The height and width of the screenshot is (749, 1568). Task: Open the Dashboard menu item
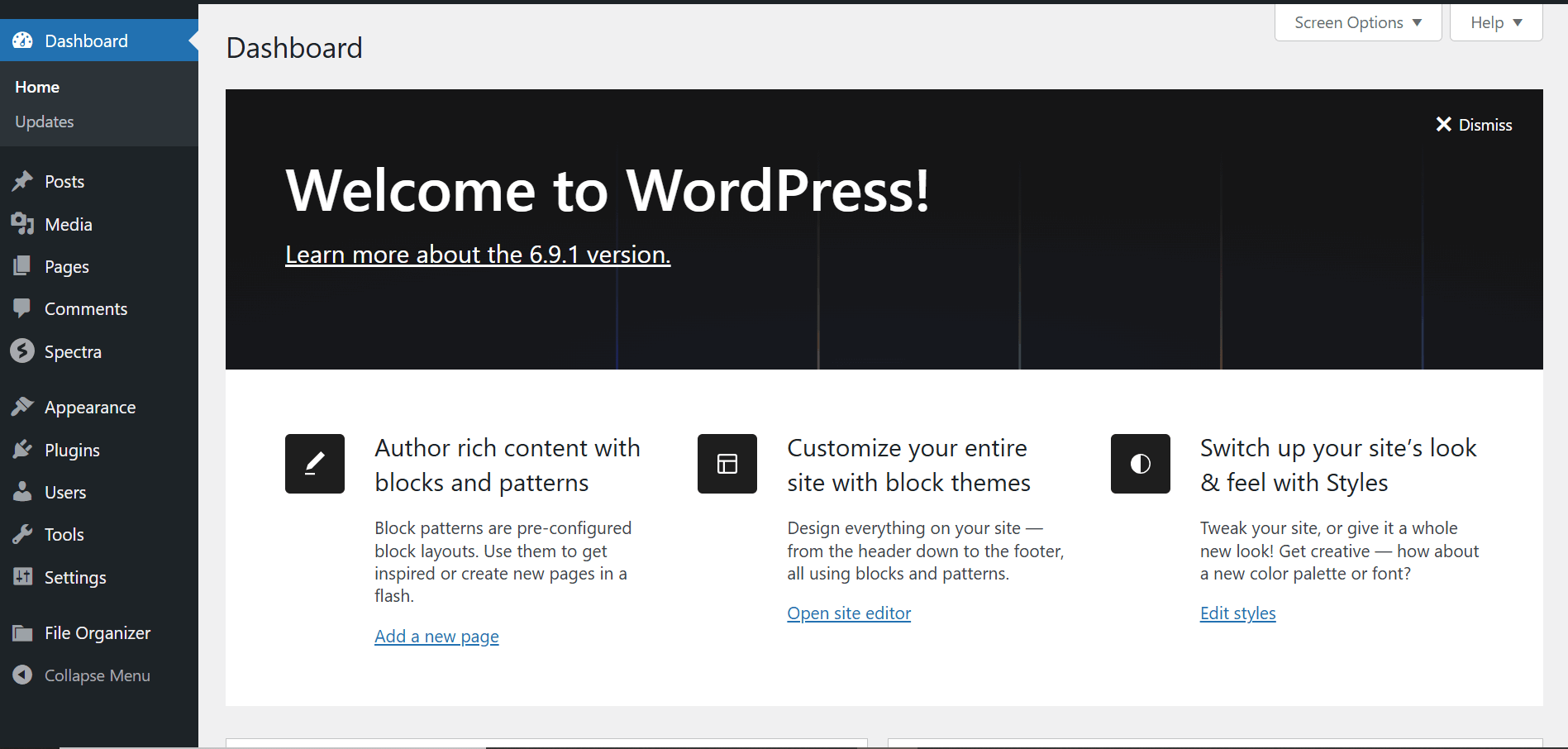click(x=99, y=41)
